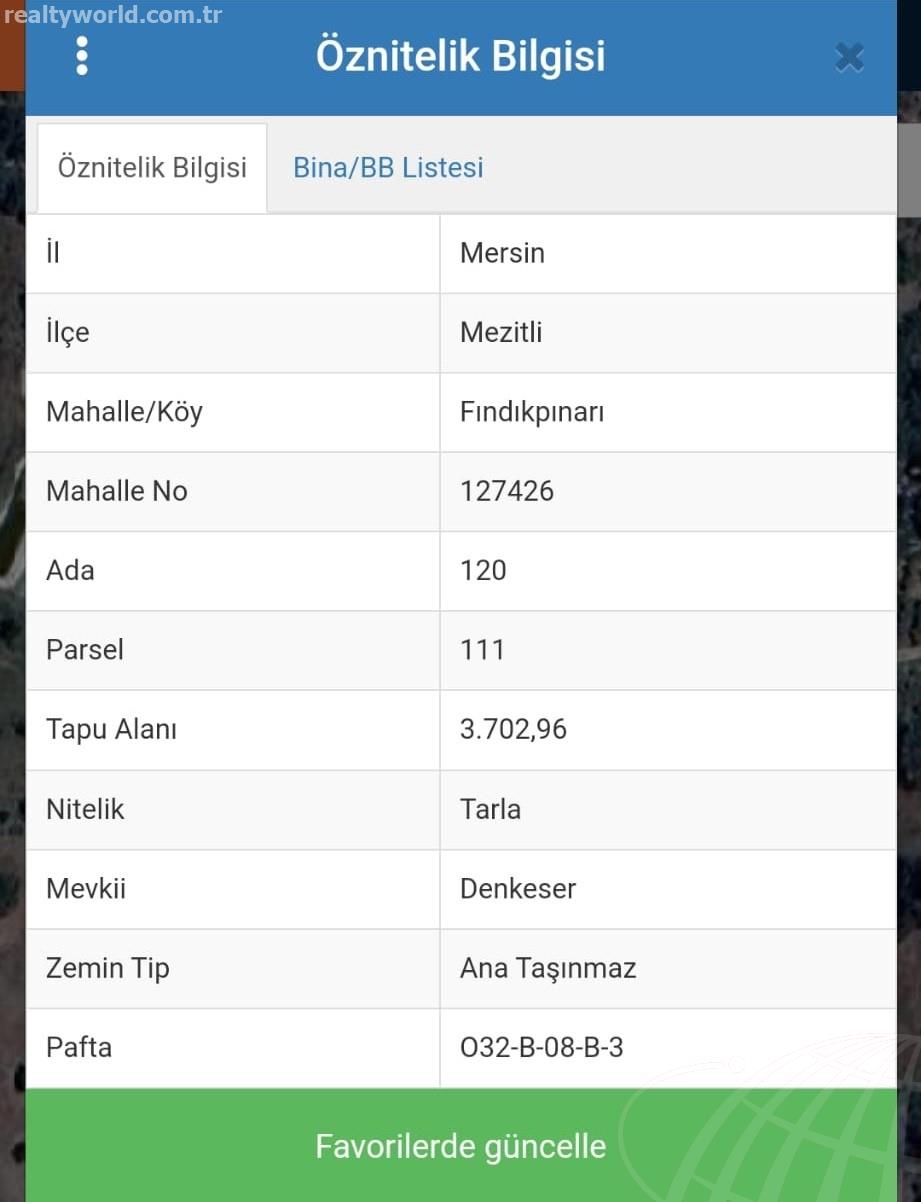Image resolution: width=921 pixels, height=1202 pixels.
Task: Click the realtyworld.com.tr watermark link
Action: 112,15
